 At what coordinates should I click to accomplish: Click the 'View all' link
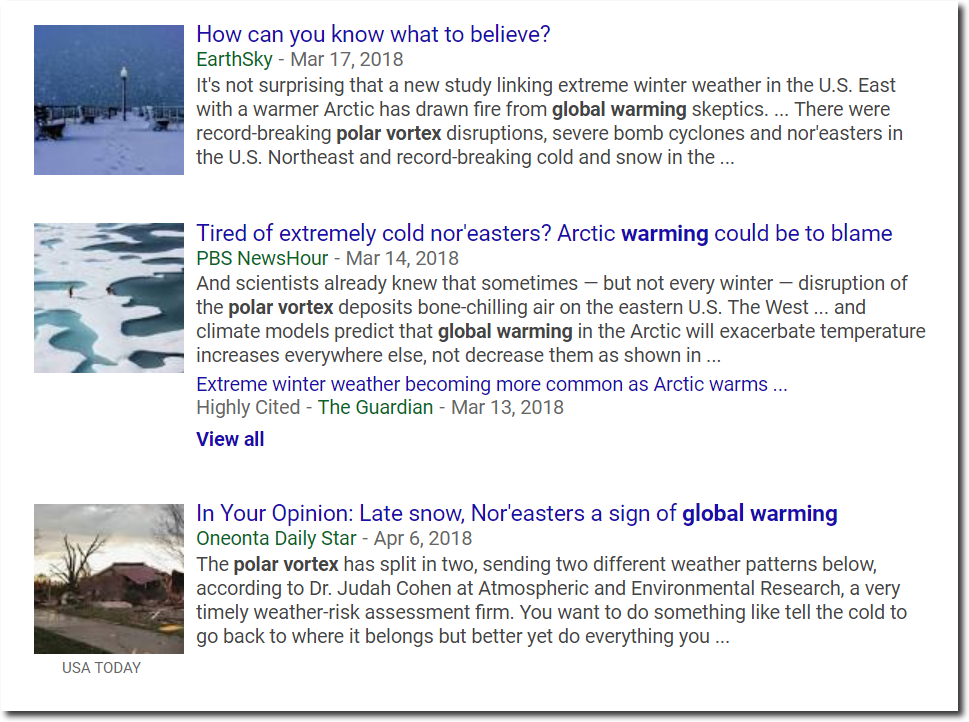pyautogui.click(x=230, y=439)
